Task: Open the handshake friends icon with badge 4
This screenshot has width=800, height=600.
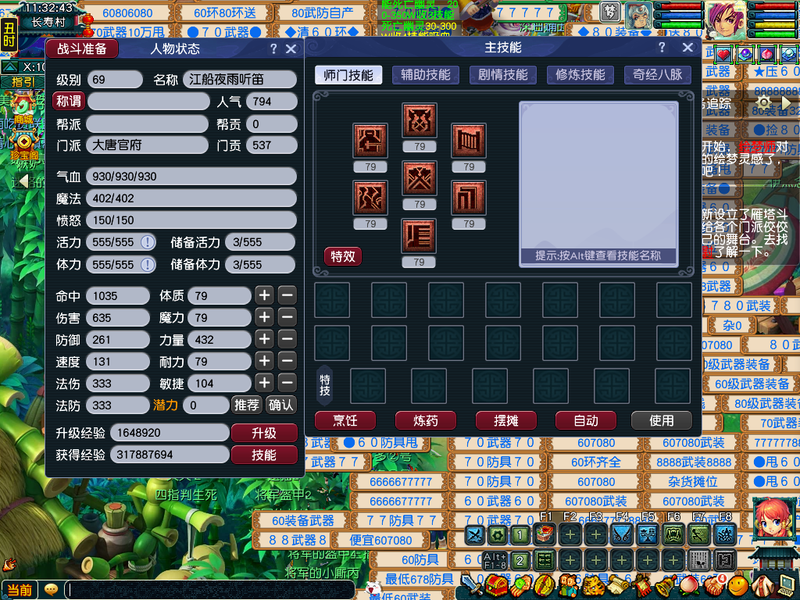Action: point(715,586)
